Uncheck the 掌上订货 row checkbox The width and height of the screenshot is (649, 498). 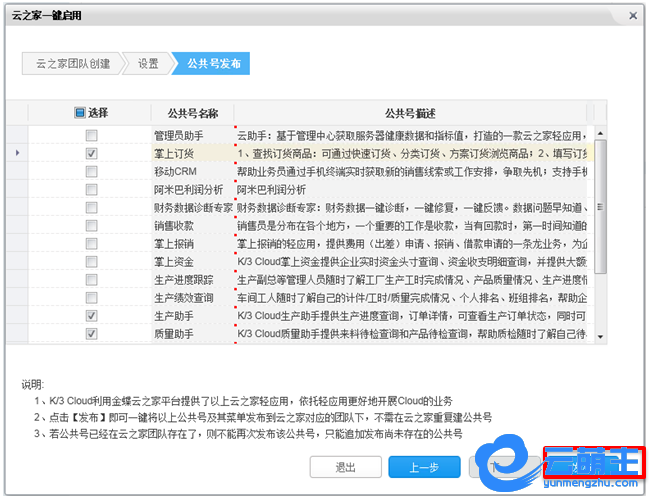click(x=91, y=153)
